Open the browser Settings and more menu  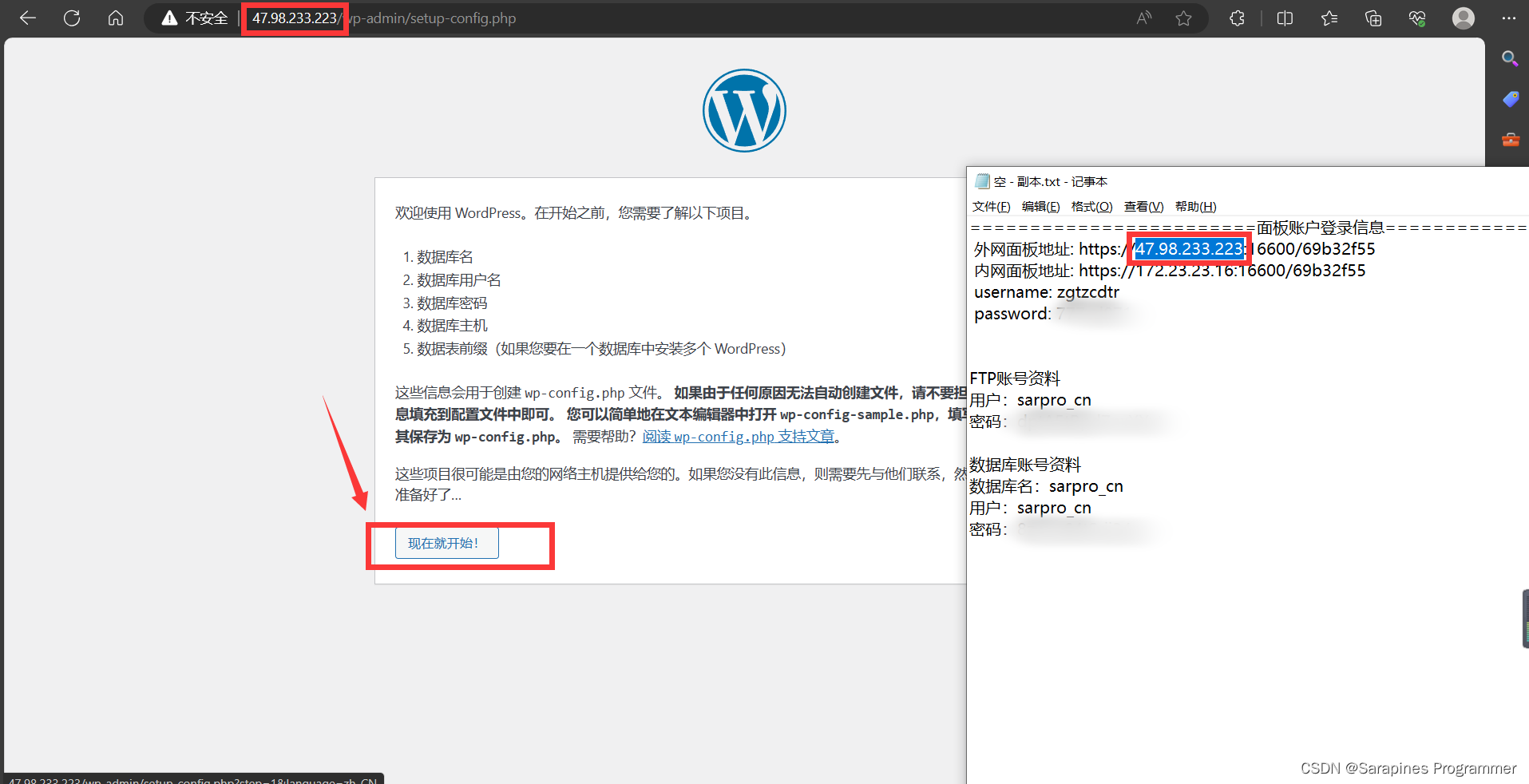tap(1508, 18)
